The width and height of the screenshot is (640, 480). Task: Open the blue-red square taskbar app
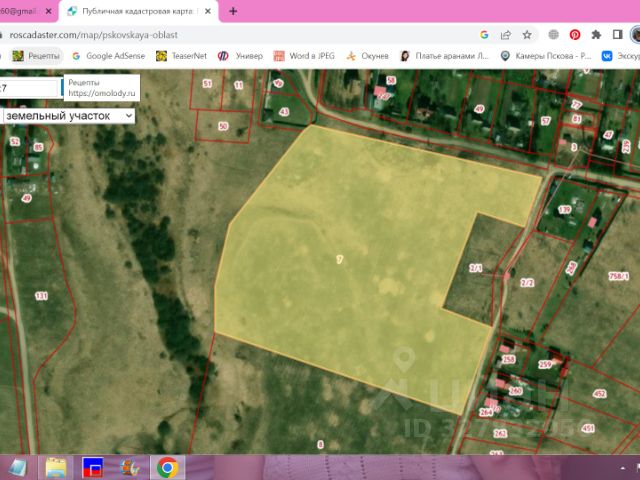(93, 468)
